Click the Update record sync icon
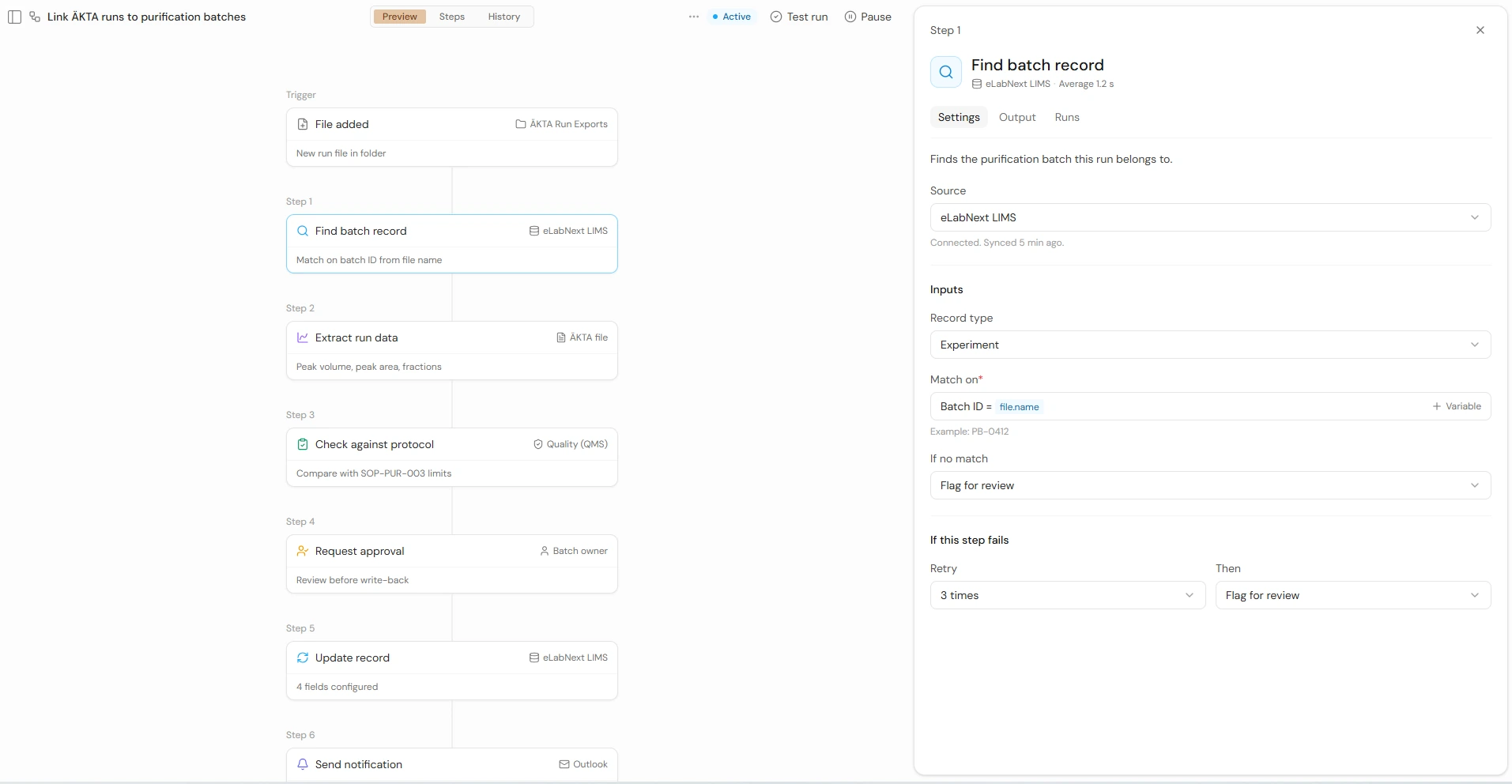This screenshot has width=1512, height=784. point(303,658)
